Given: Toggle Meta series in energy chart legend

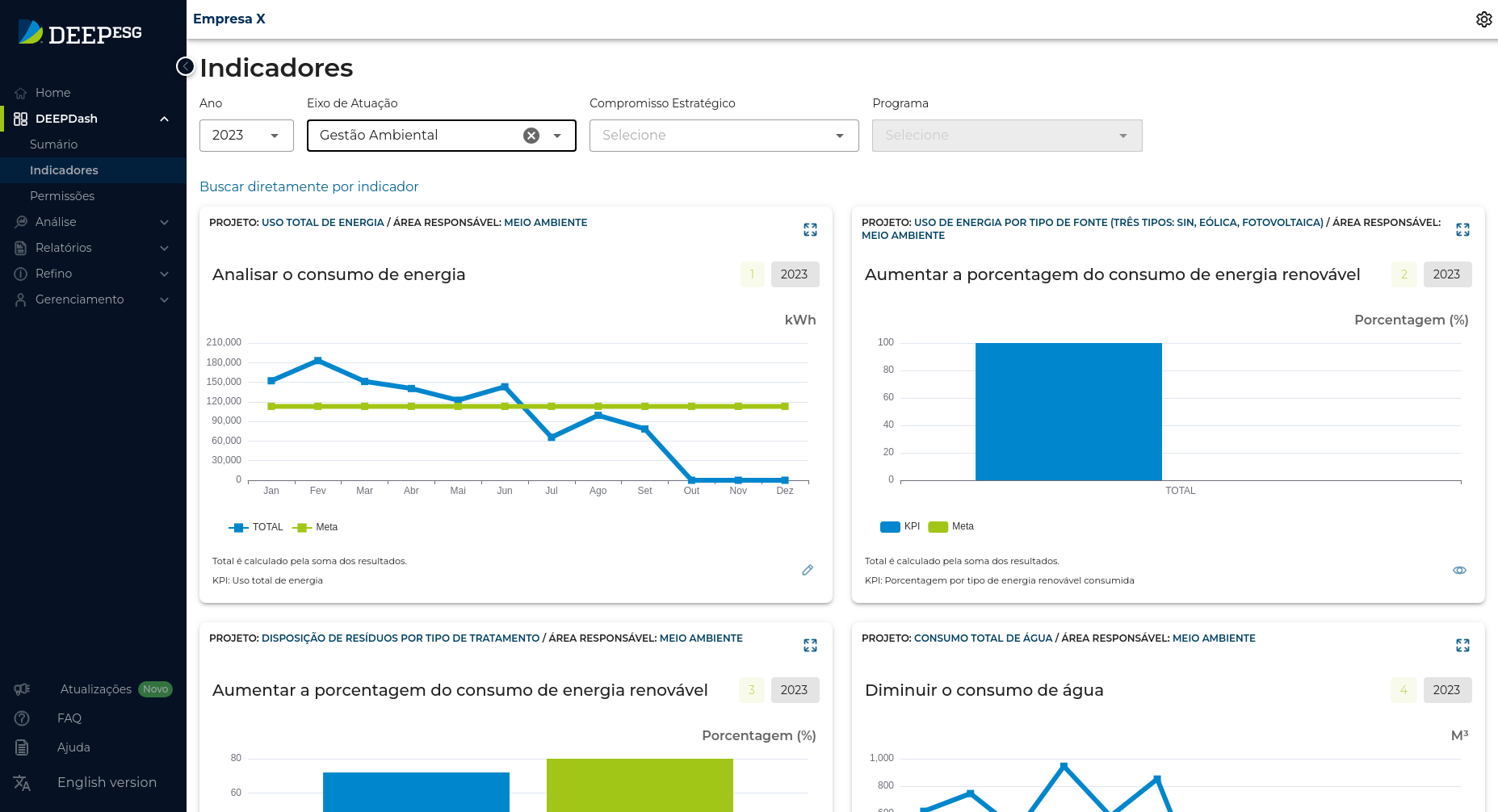Looking at the screenshot, I should click(x=317, y=527).
